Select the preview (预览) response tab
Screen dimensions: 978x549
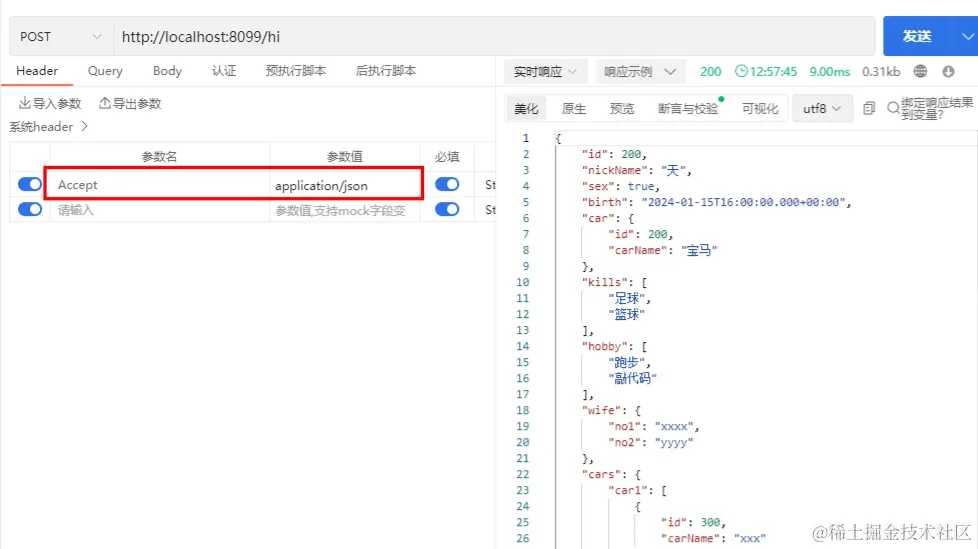pyautogui.click(x=622, y=109)
